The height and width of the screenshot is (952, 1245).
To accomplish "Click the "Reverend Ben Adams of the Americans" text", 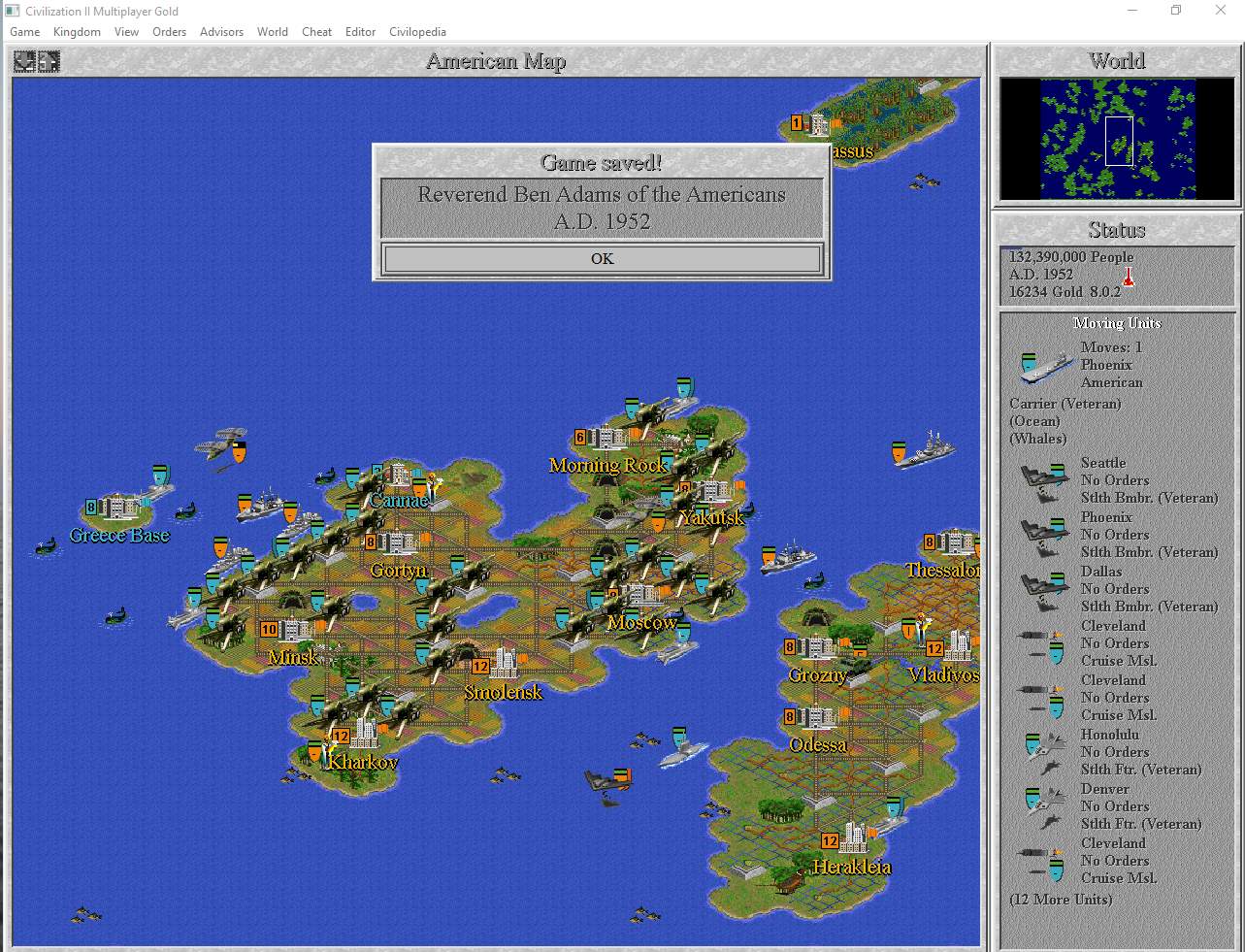I will click(602, 194).
